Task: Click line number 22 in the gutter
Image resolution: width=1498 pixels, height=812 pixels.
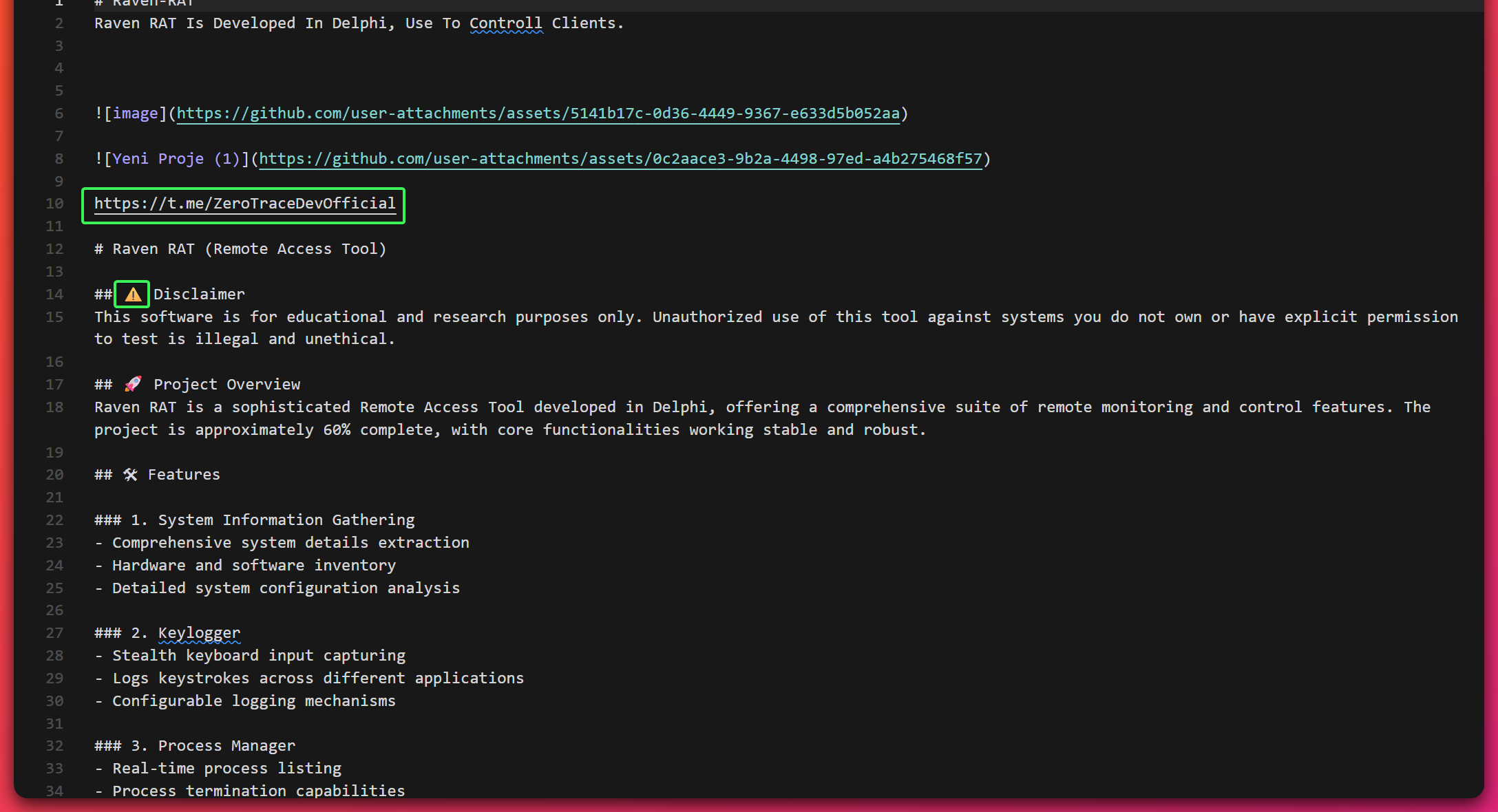Action: (x=54, y=520)
